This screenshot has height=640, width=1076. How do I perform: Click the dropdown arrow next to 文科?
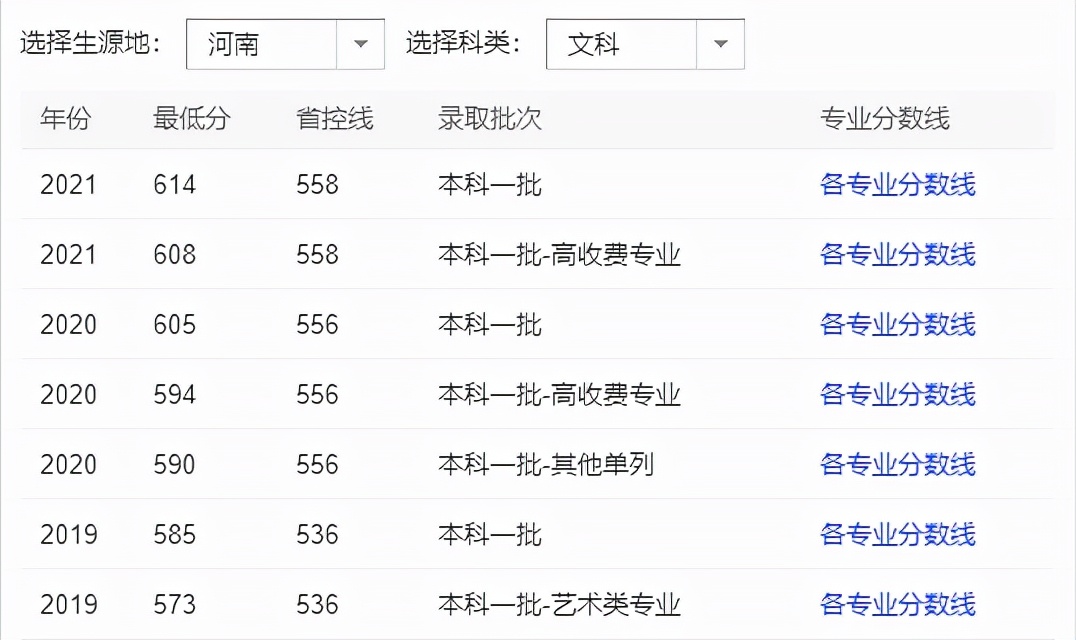tap(722, 44)
